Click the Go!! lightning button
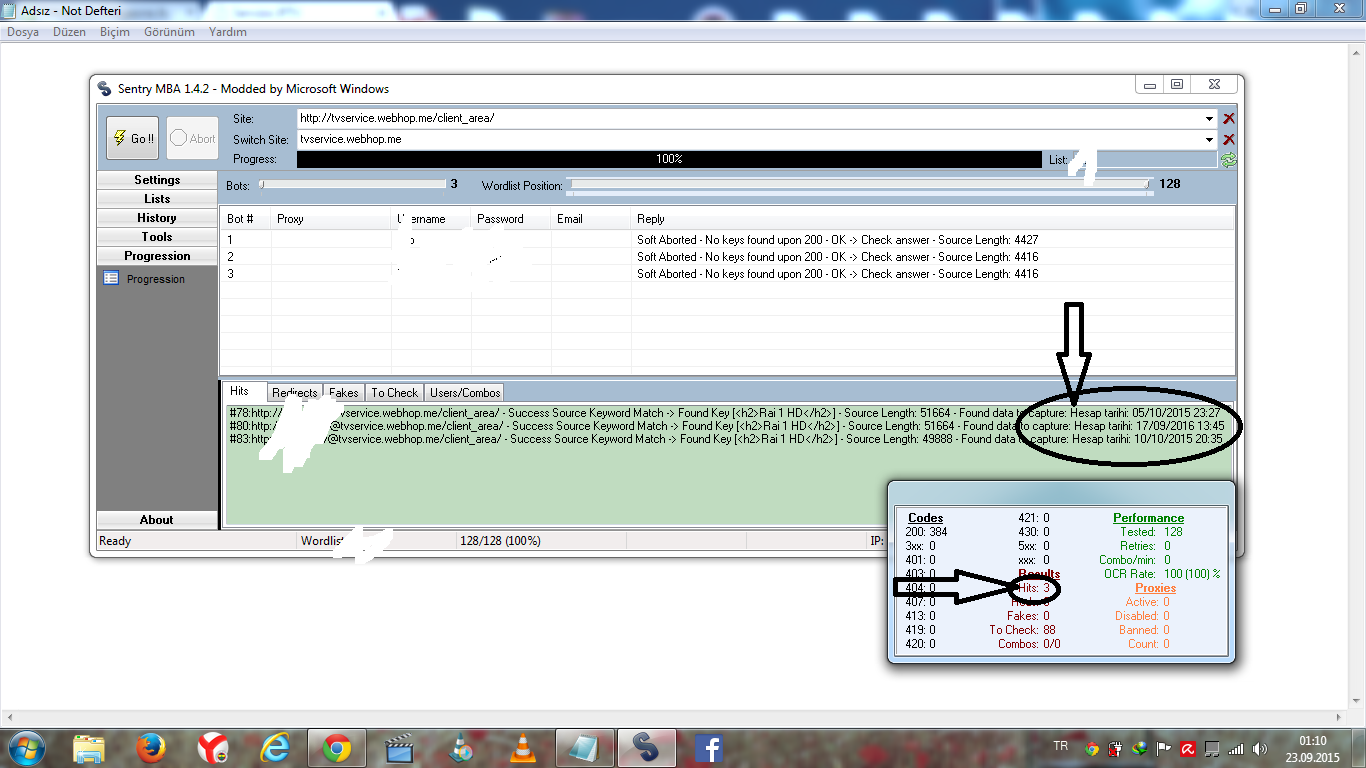This screenshot has height=768, width=1366. point(132,138)
